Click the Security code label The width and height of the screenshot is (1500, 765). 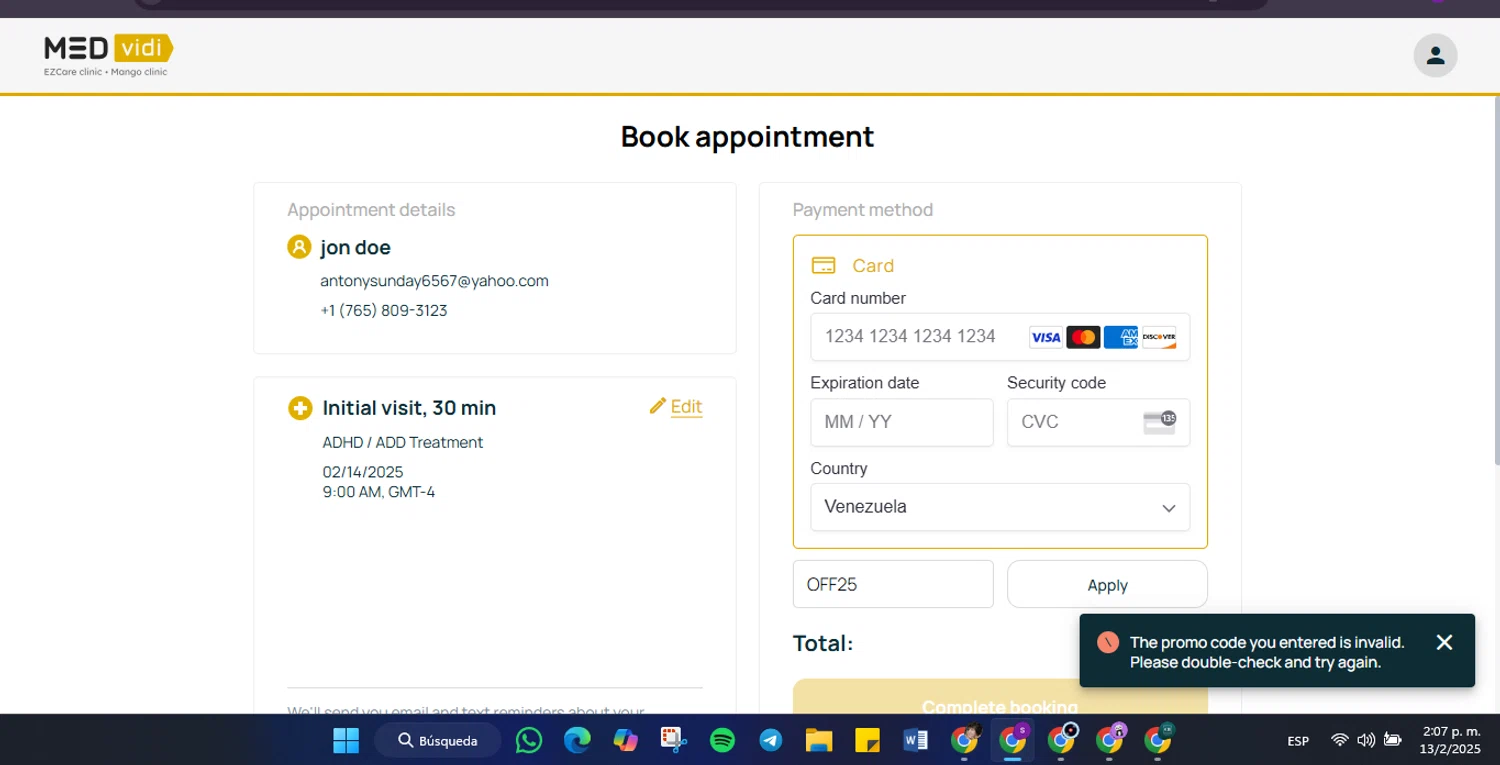[1056, 383]
